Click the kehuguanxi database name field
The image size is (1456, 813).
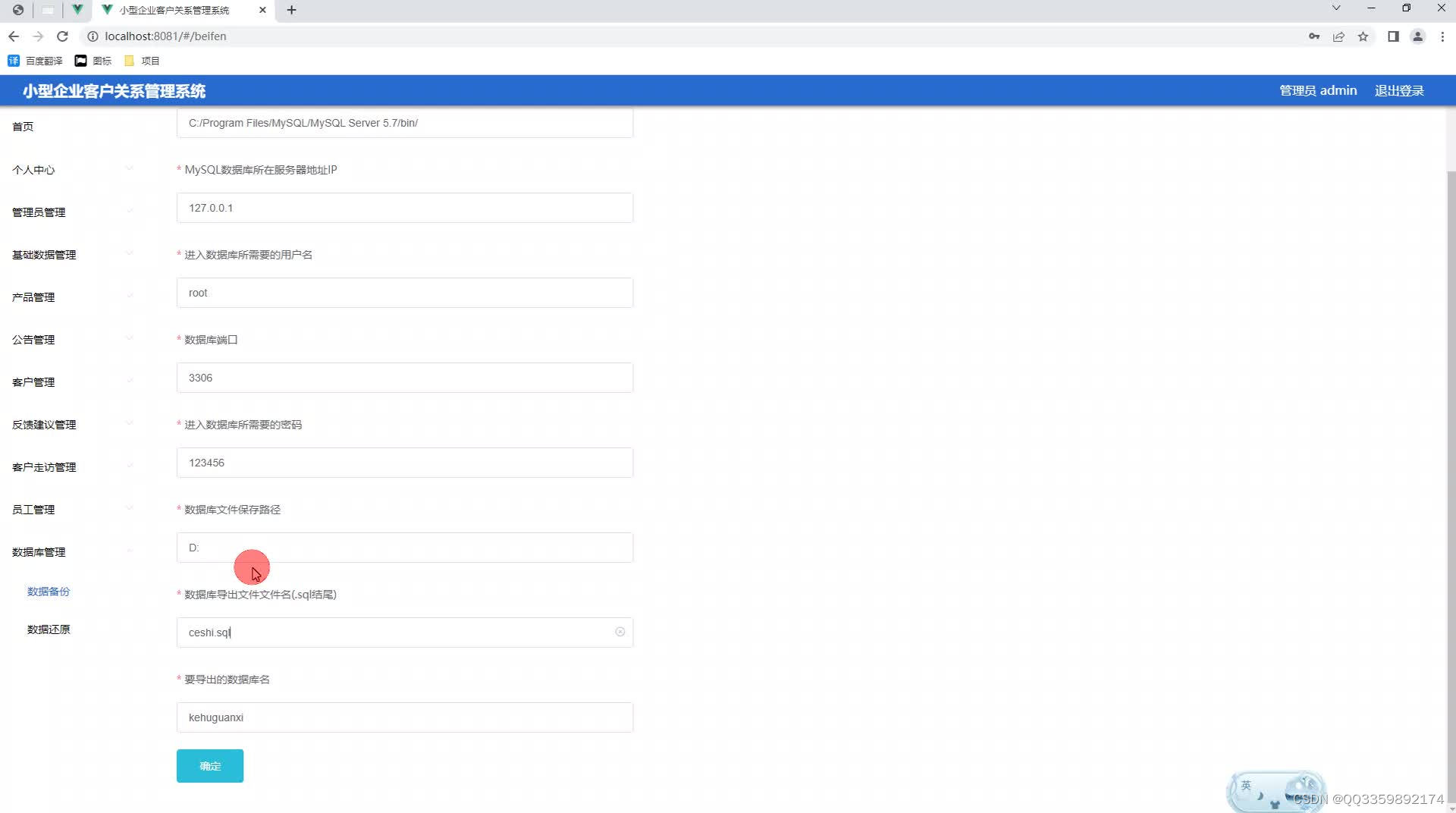coord(405,717)
